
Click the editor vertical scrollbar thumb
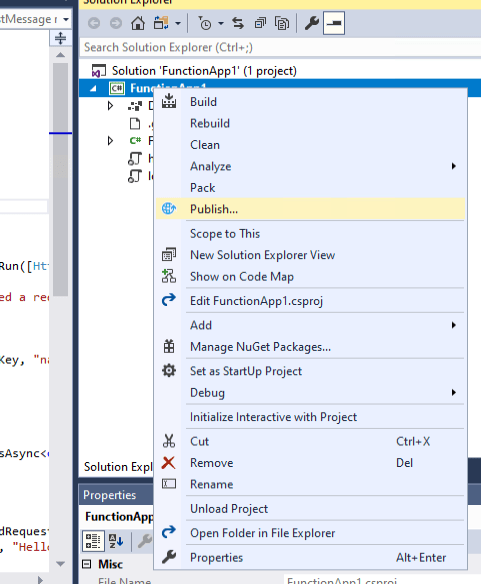coord(60,179)
